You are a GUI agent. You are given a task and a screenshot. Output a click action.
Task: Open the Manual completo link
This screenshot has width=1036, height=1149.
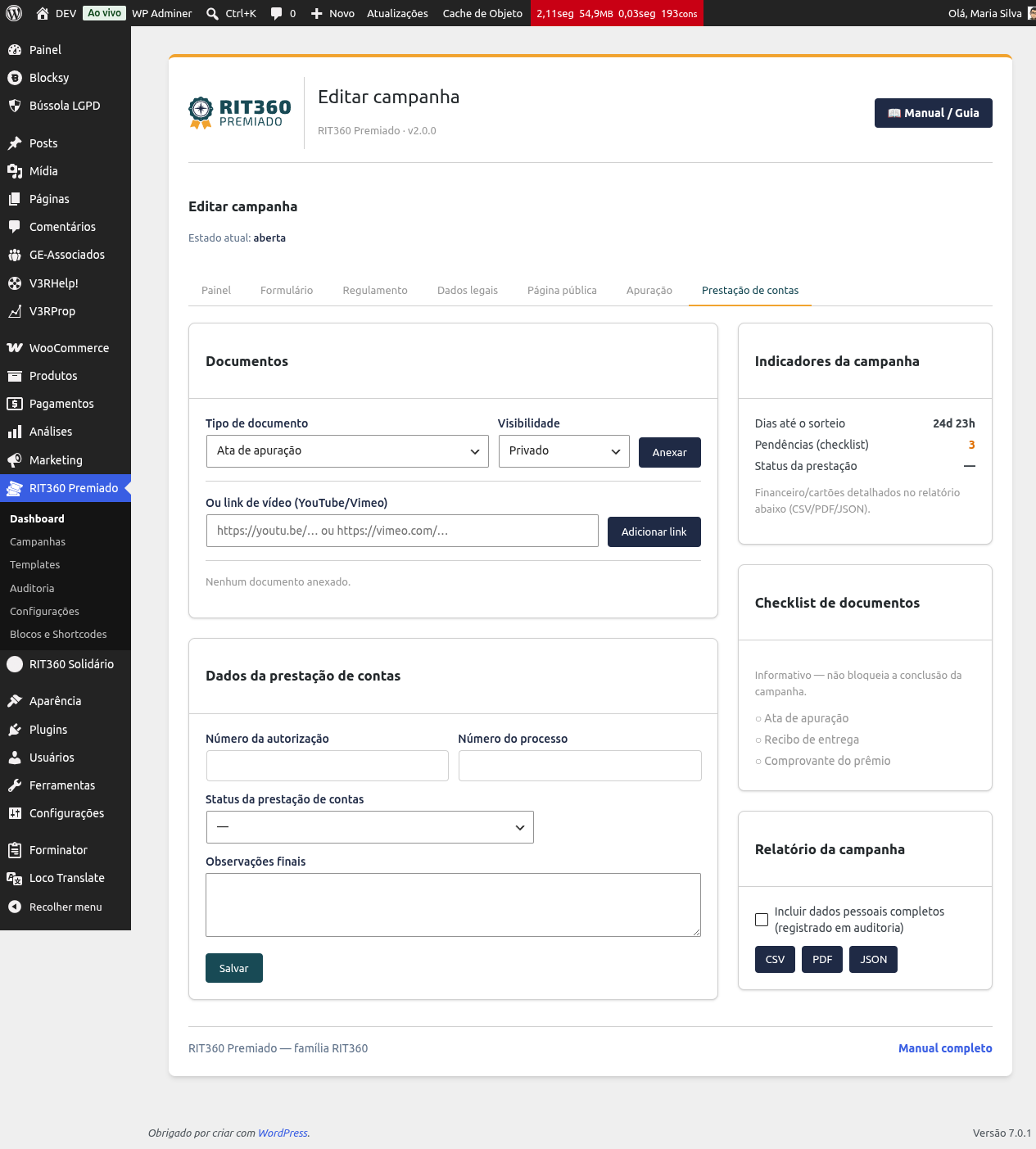point(945,1048)
